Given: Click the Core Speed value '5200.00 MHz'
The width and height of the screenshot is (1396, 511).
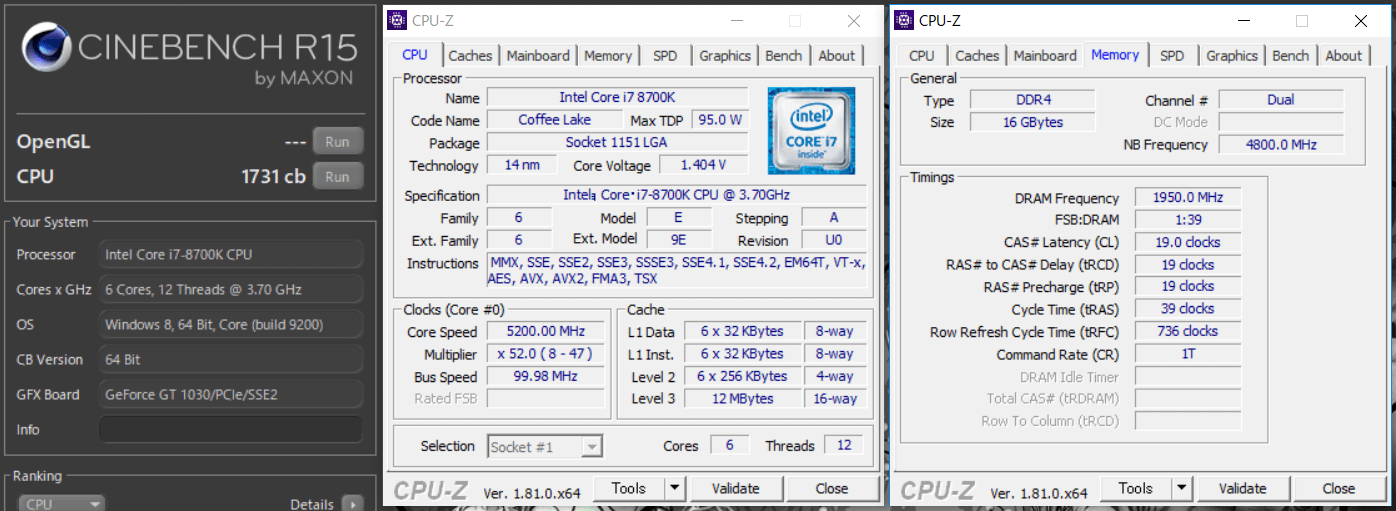Looking at the screenshot, I should coord(546,331).
